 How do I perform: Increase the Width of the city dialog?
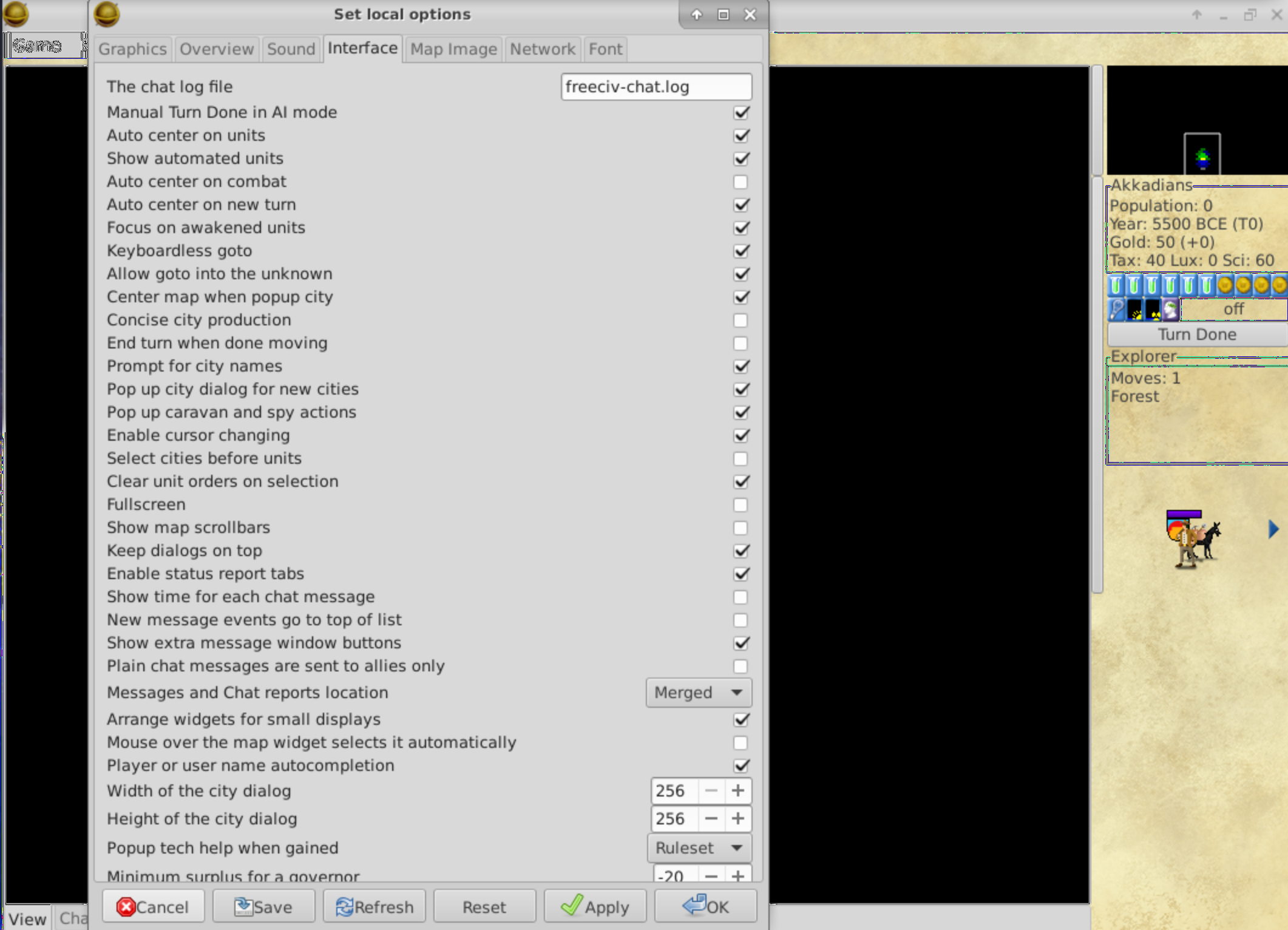(738, 791)
